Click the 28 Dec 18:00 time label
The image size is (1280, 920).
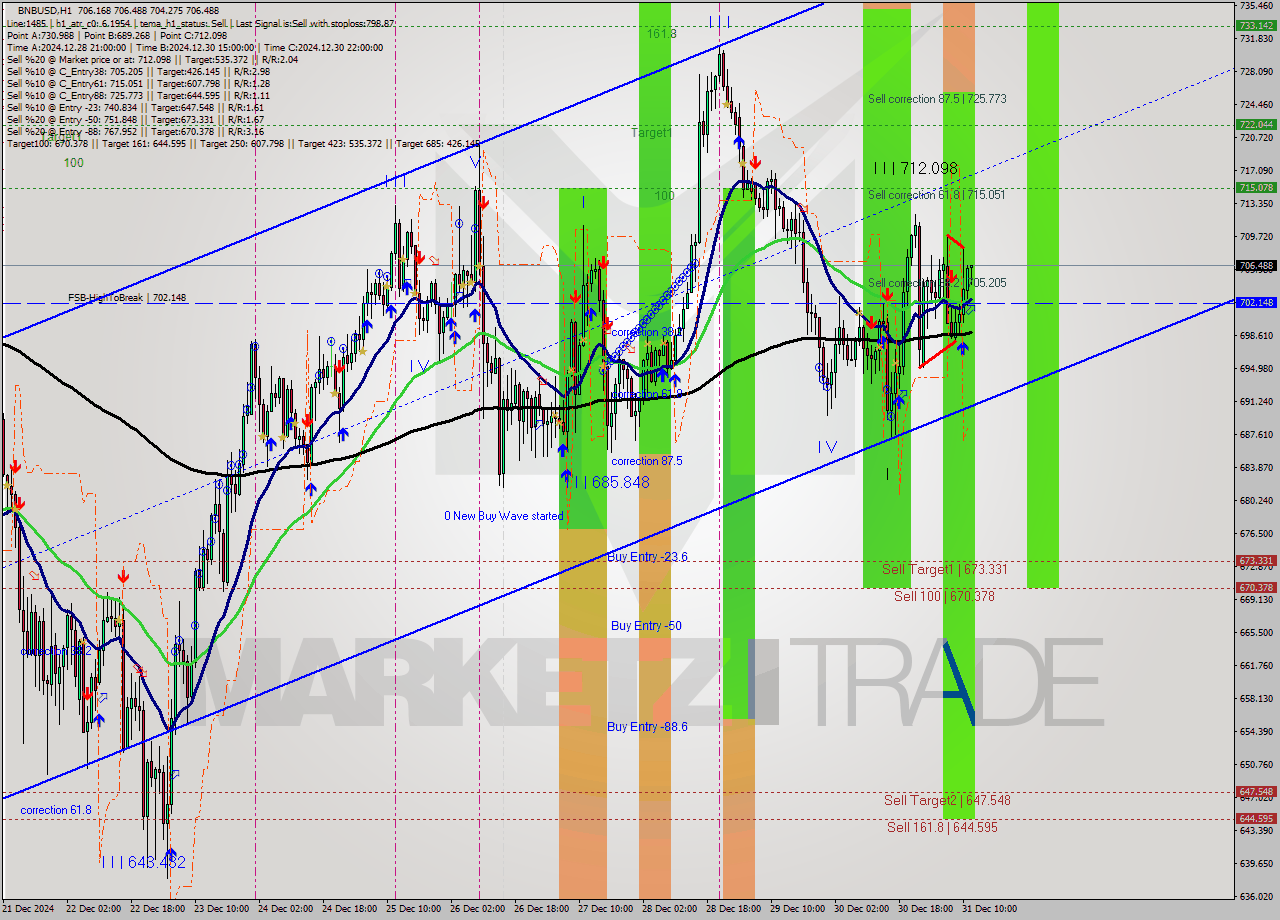(733, 909)
